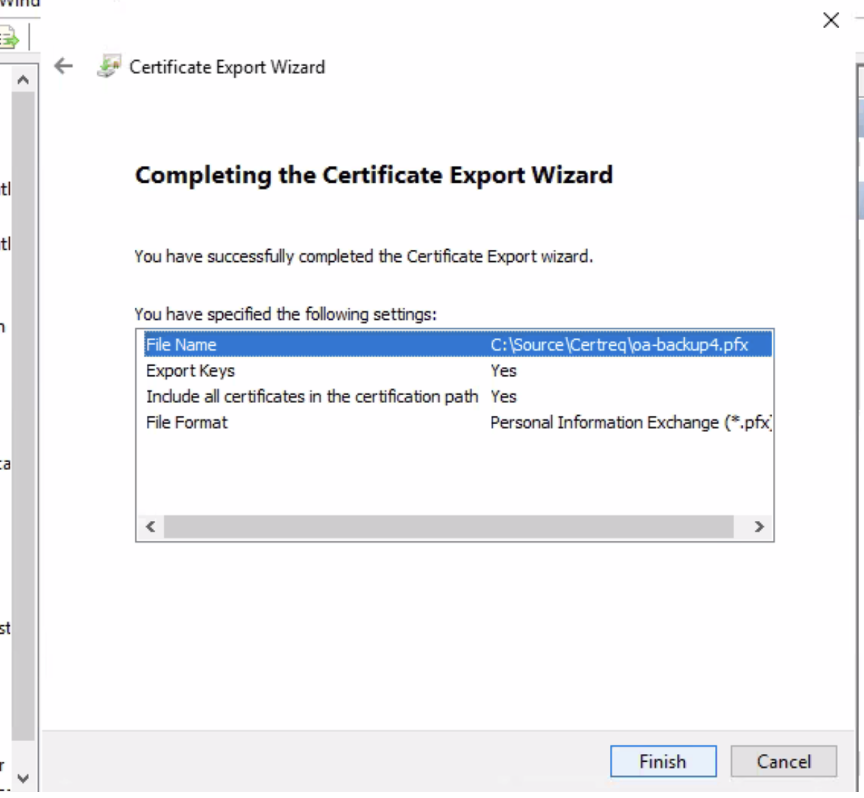Click the horizontal scrollbar thumb in settings list
The image size is (864, 798).
click(448, 527)
